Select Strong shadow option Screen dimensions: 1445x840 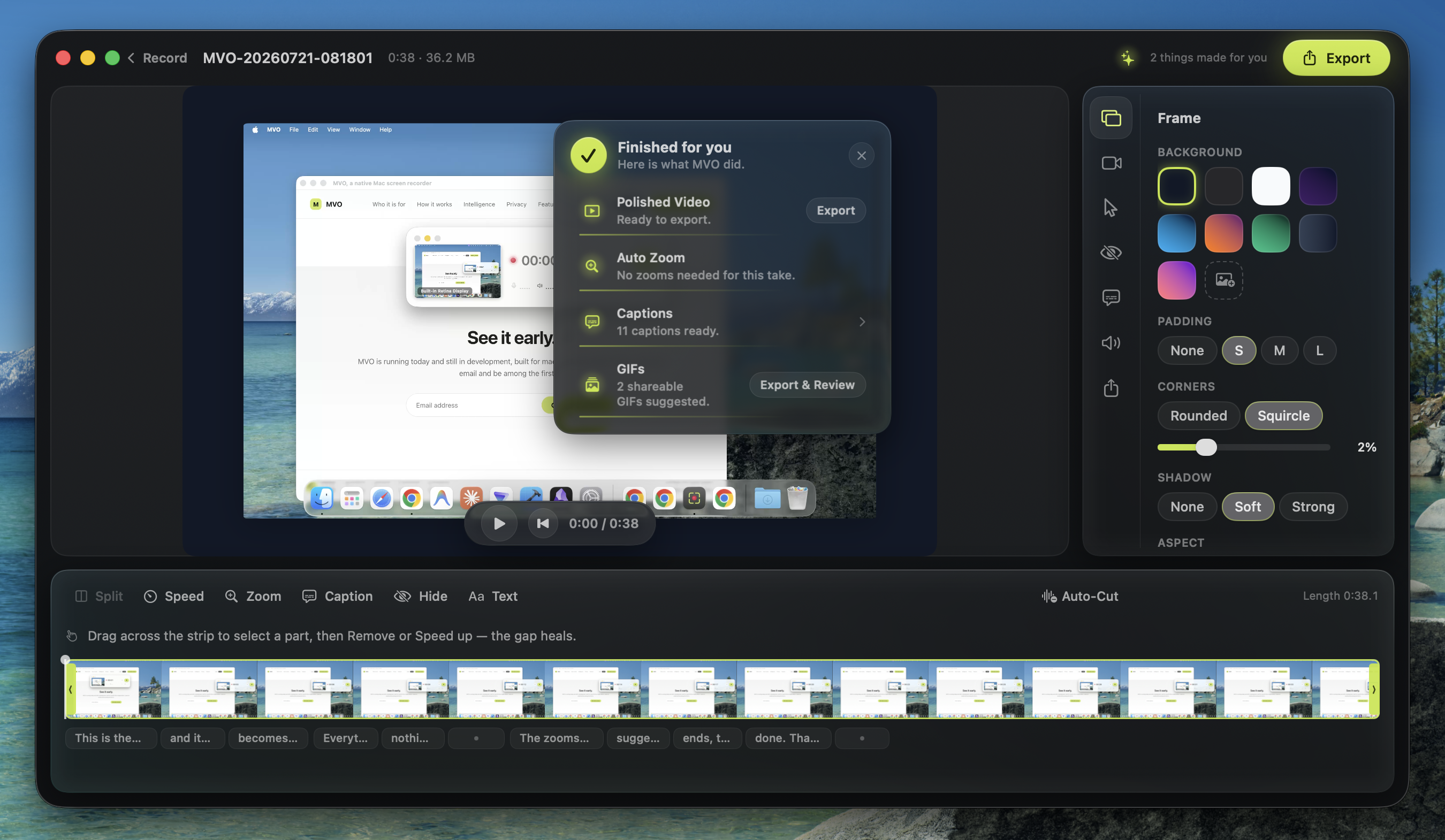[1312, 507]
